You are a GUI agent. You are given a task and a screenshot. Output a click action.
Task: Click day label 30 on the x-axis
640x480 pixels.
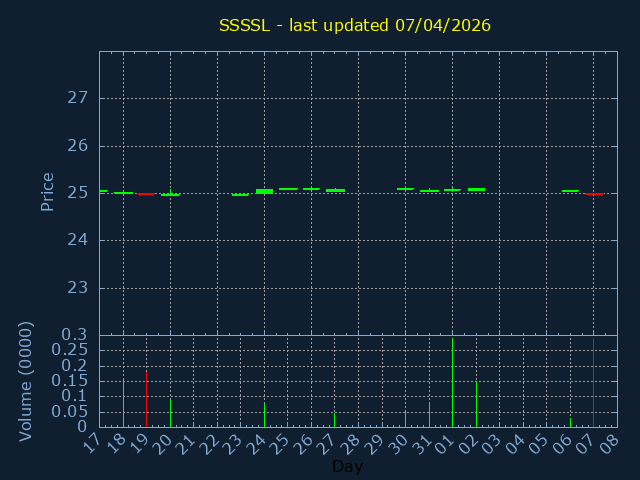[x=398, y=444]
